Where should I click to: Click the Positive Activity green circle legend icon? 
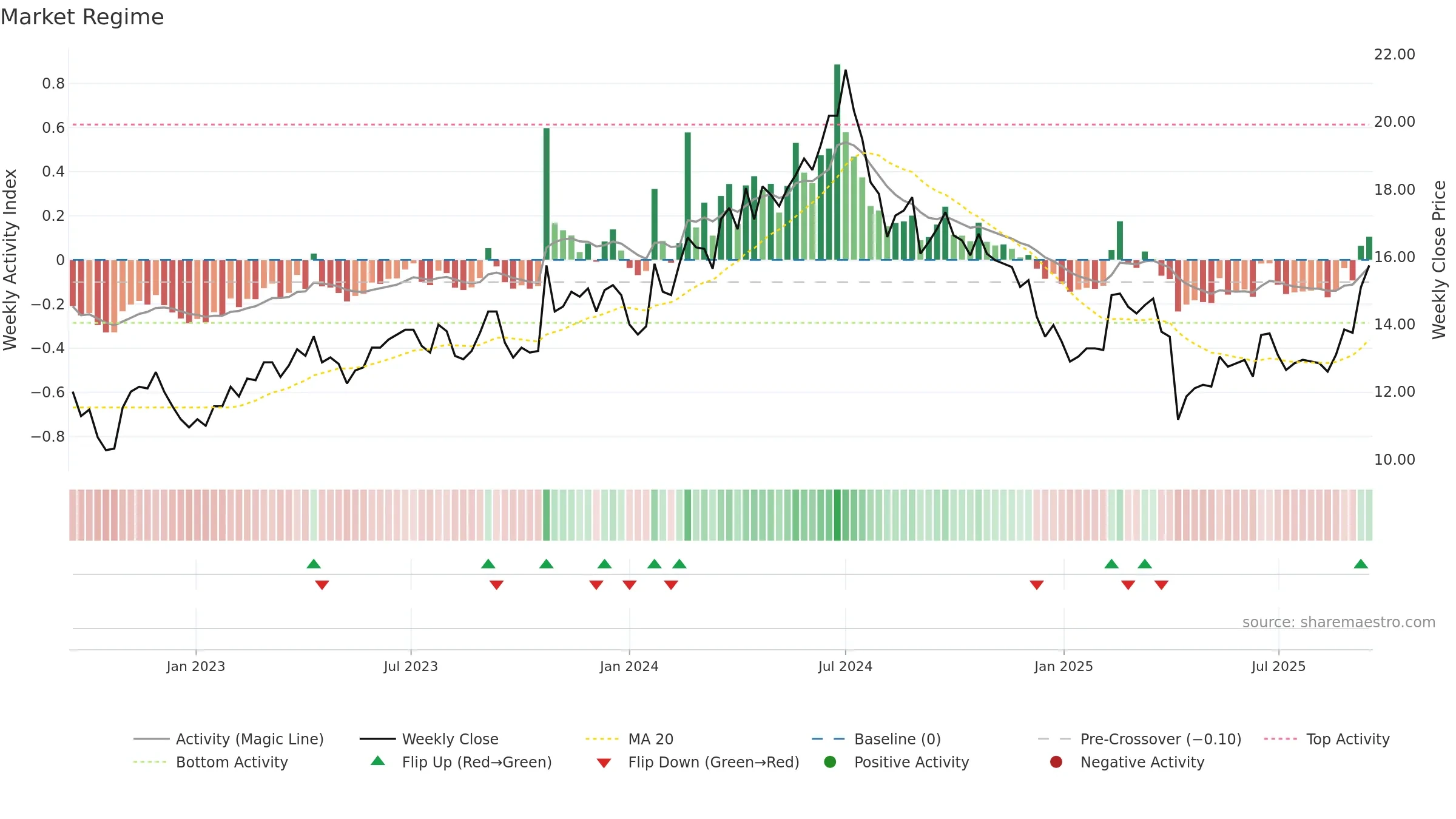(x=830, y=761)
